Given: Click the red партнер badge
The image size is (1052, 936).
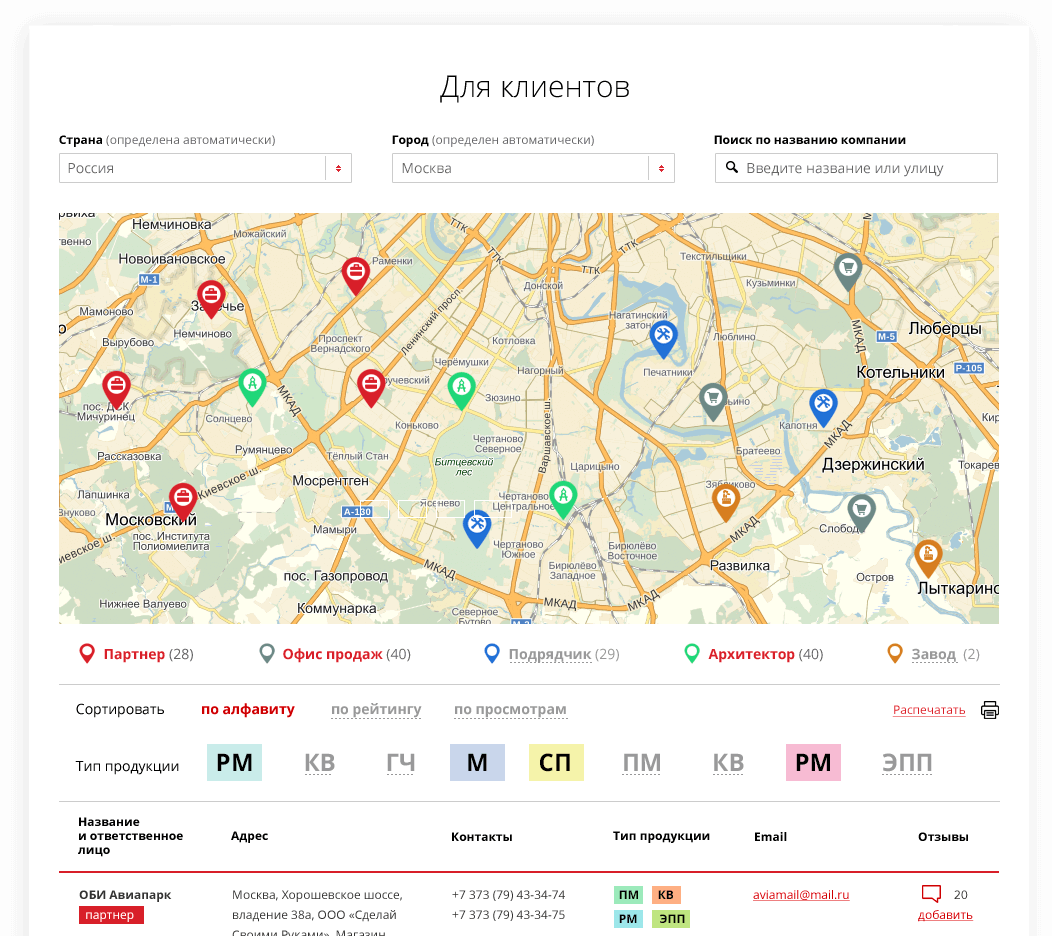Looking at the screenshot, I should 111,915.
